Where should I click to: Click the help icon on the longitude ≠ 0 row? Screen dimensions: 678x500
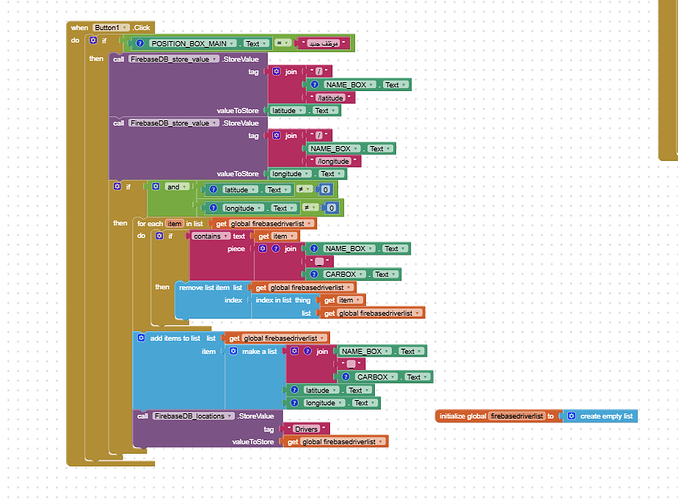tap(212, 208)
